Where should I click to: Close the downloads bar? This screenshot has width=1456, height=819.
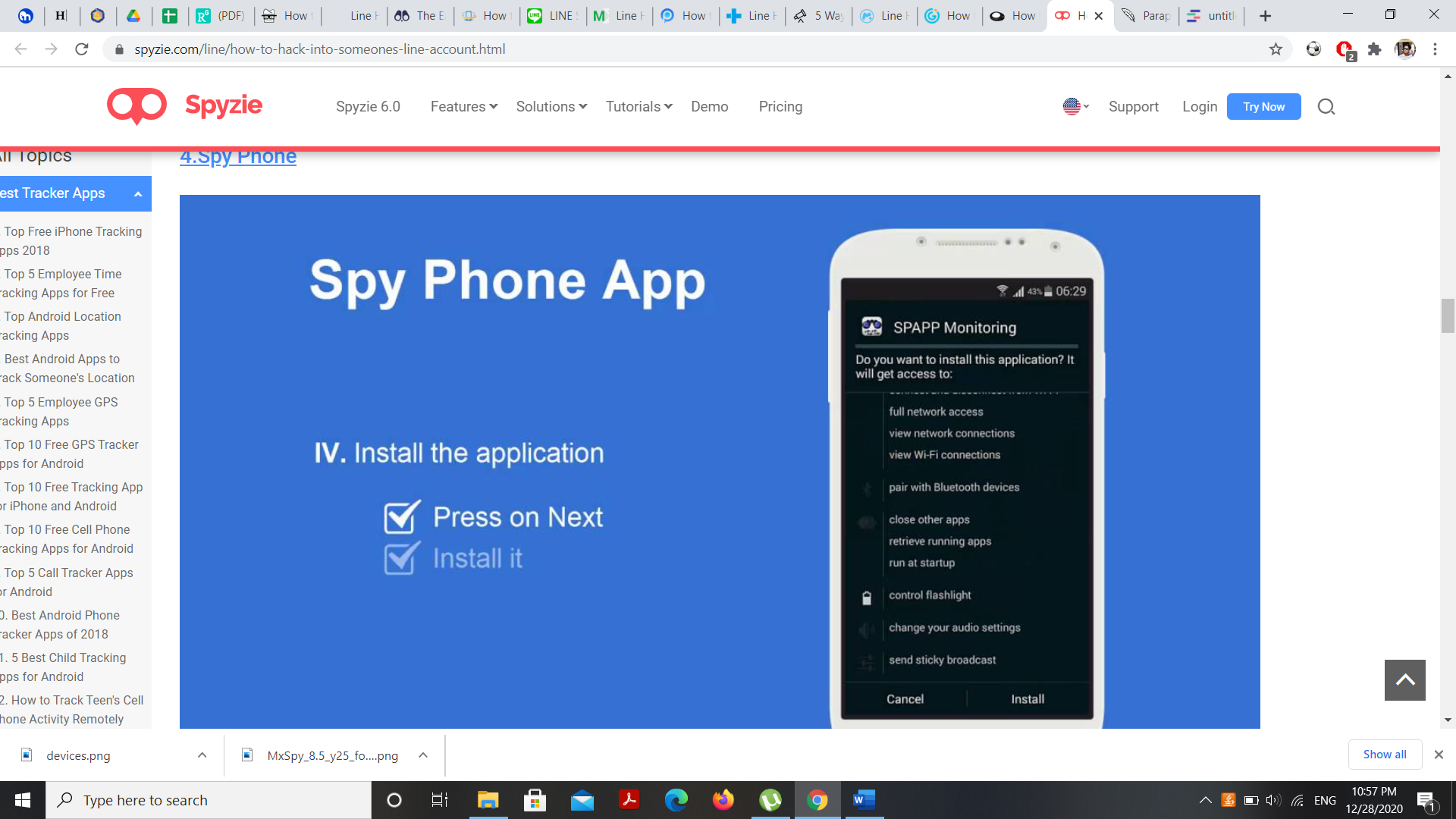tap(1439, 755)
